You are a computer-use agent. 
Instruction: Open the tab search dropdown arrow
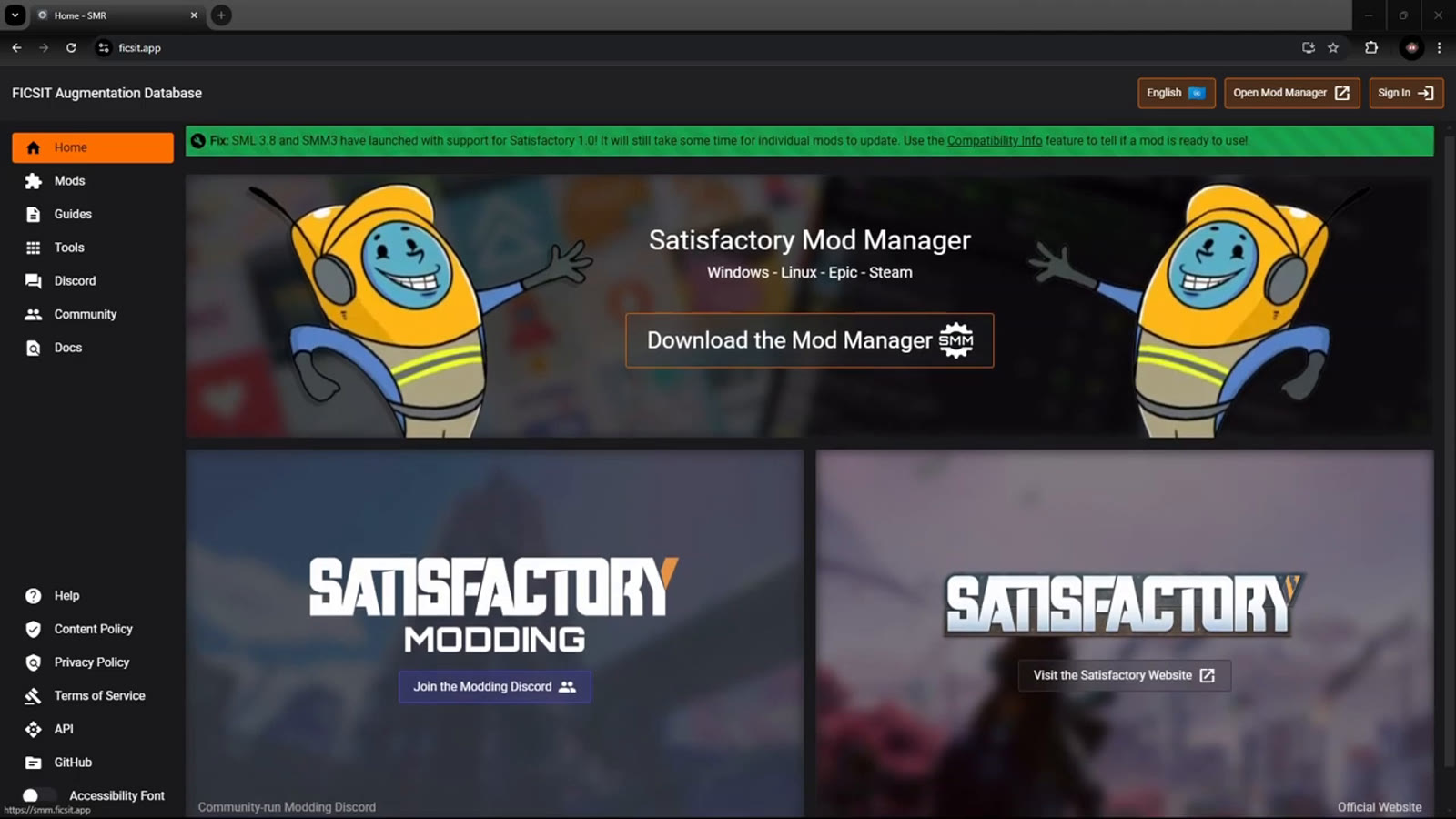(x=15, y=15)
